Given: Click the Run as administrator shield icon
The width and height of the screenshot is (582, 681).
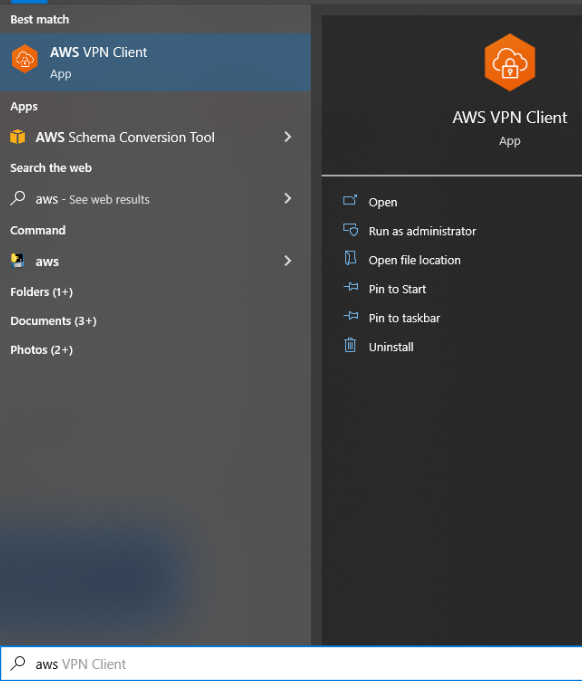Looking at the screenshot, I should (x=351, y=229).
